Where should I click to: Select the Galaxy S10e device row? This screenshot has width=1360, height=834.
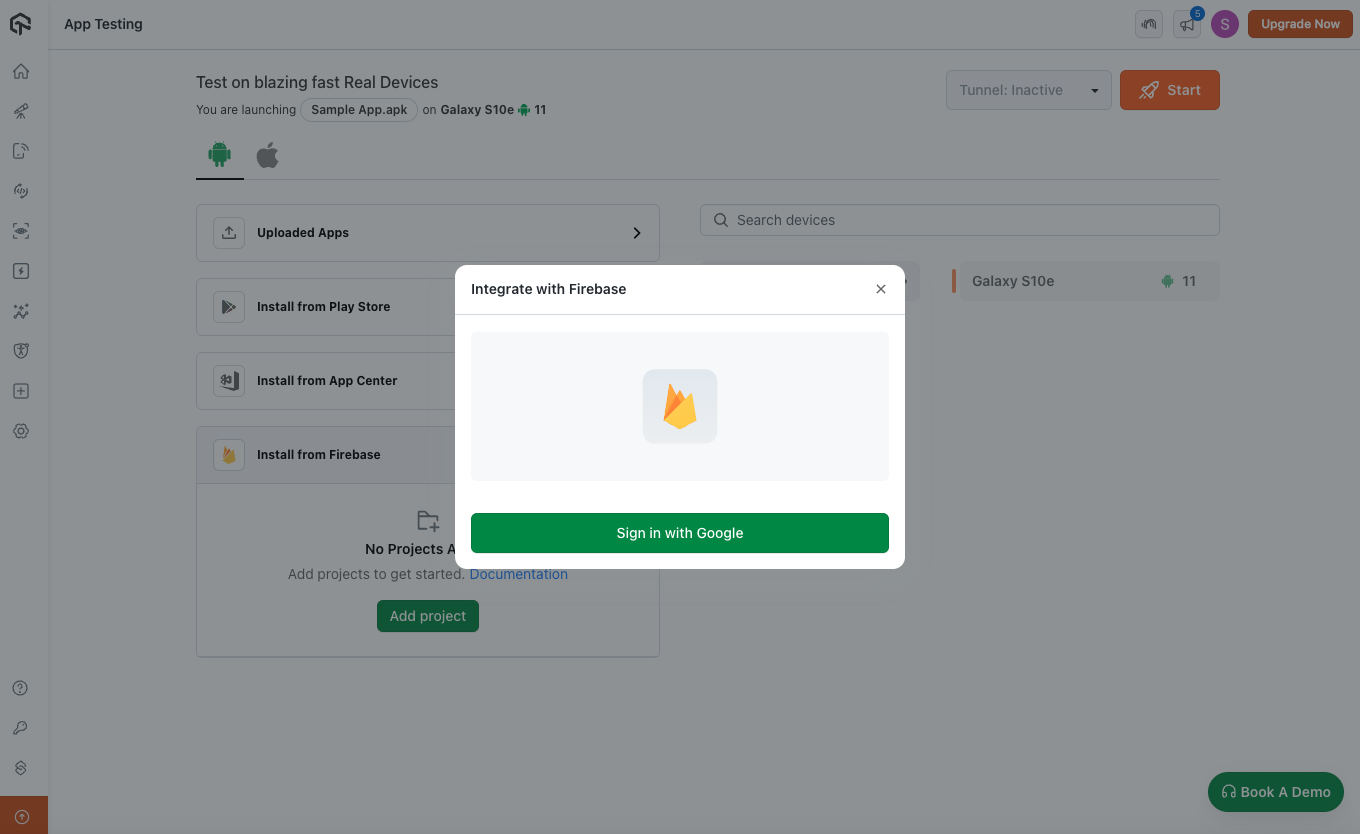1086,281
